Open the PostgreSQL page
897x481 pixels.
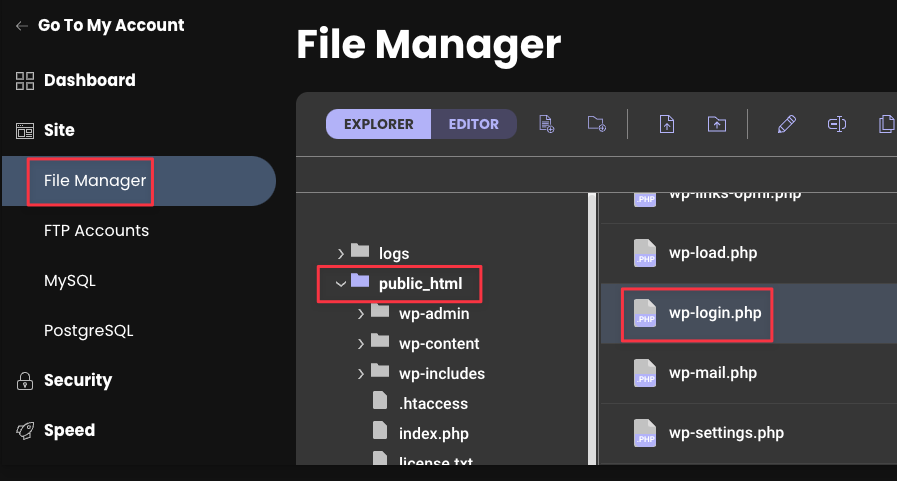tap(89, 331)
